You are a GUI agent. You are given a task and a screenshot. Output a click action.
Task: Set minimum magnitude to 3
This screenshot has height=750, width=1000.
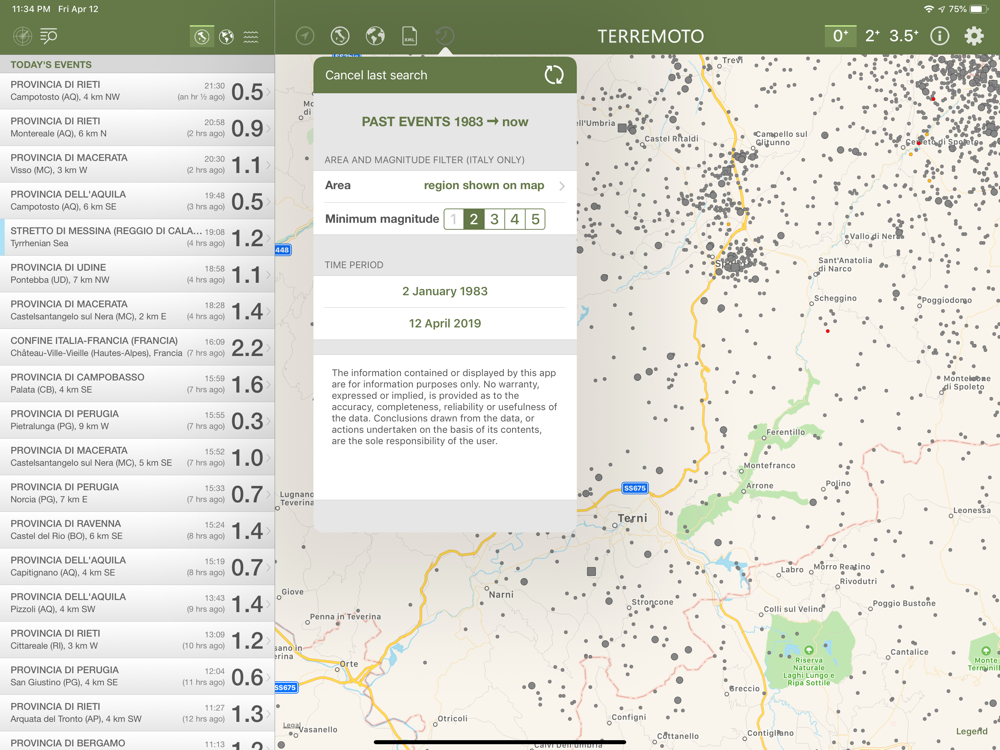tap(494, 219)
